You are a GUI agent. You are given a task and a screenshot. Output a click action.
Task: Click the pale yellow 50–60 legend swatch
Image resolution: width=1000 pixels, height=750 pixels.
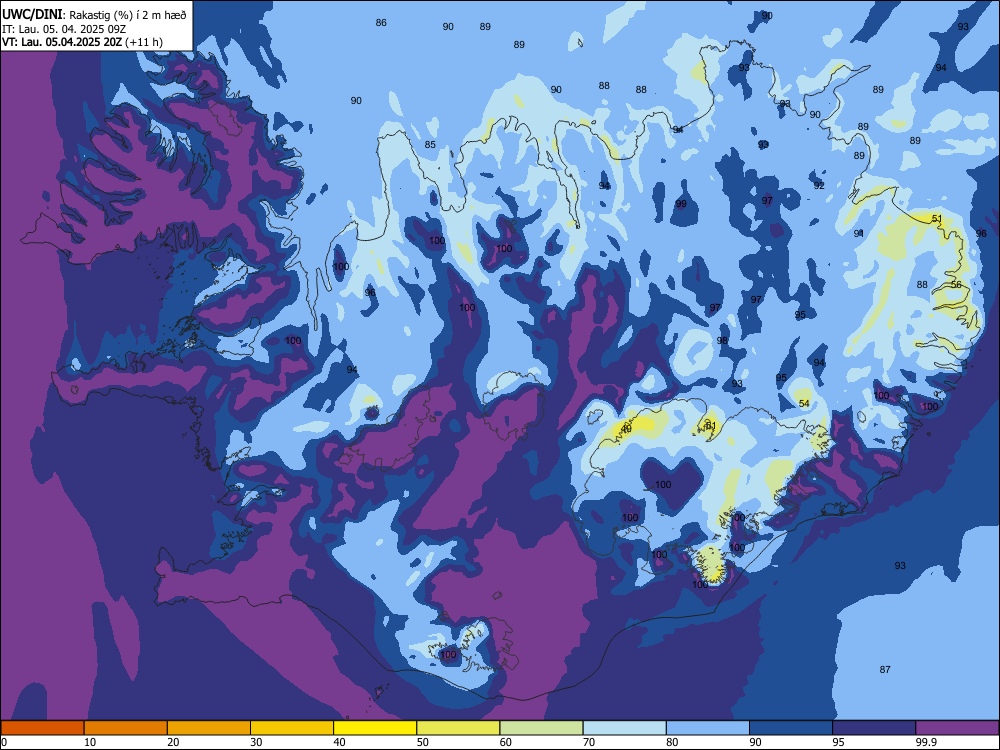click(458, 728)
